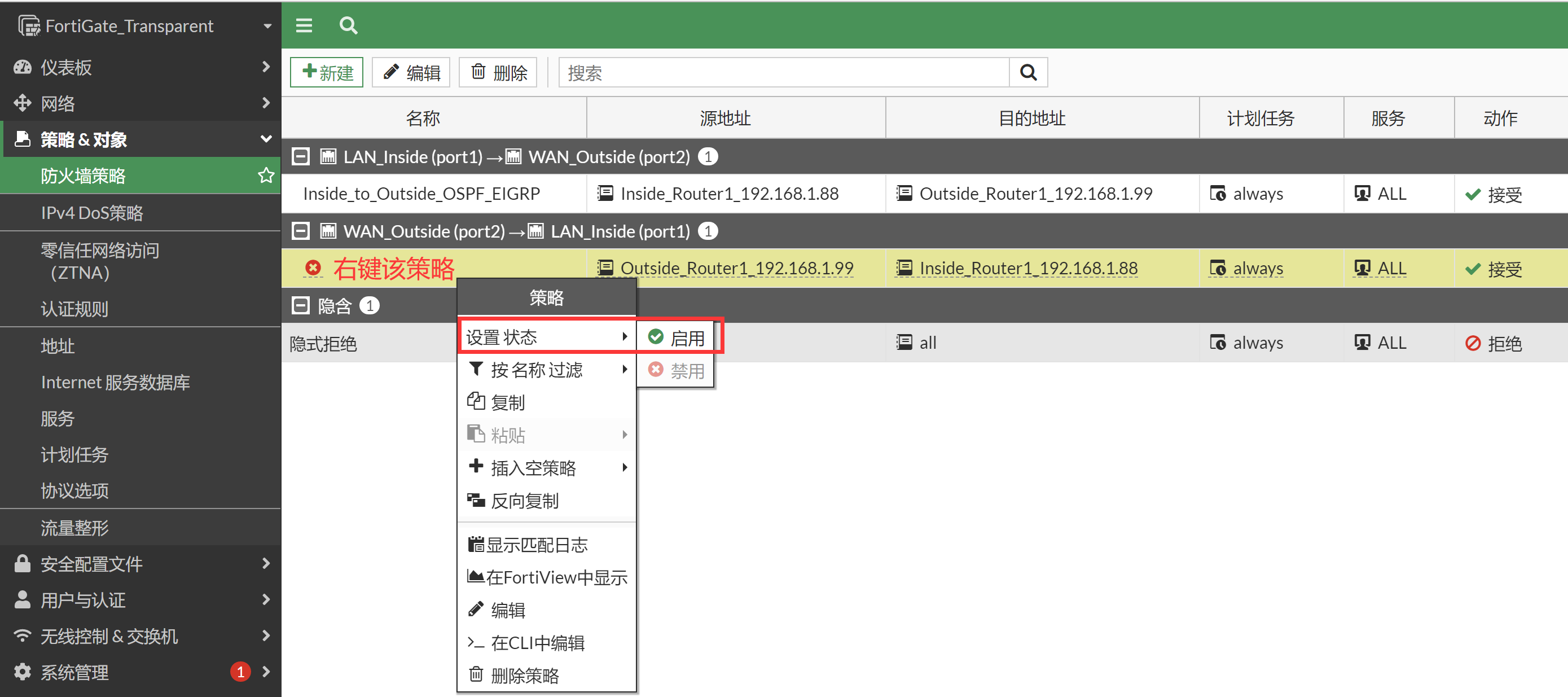Viewport: 1568px width, 697px height.
Task: Collapse the WAN_Outside to LAN_Inside group
Action: pos(301,231)
